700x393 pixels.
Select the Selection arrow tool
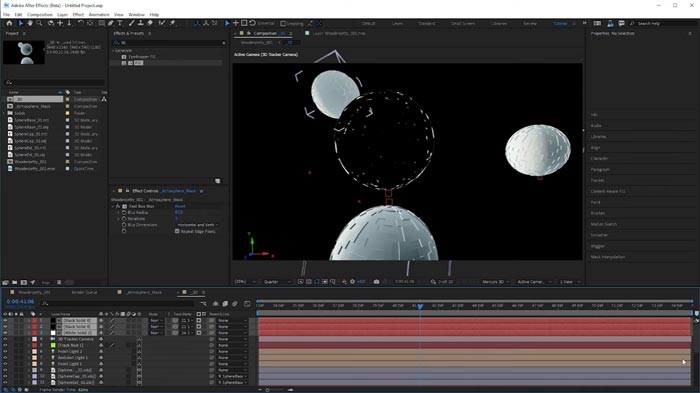click(x=21, y=23)
